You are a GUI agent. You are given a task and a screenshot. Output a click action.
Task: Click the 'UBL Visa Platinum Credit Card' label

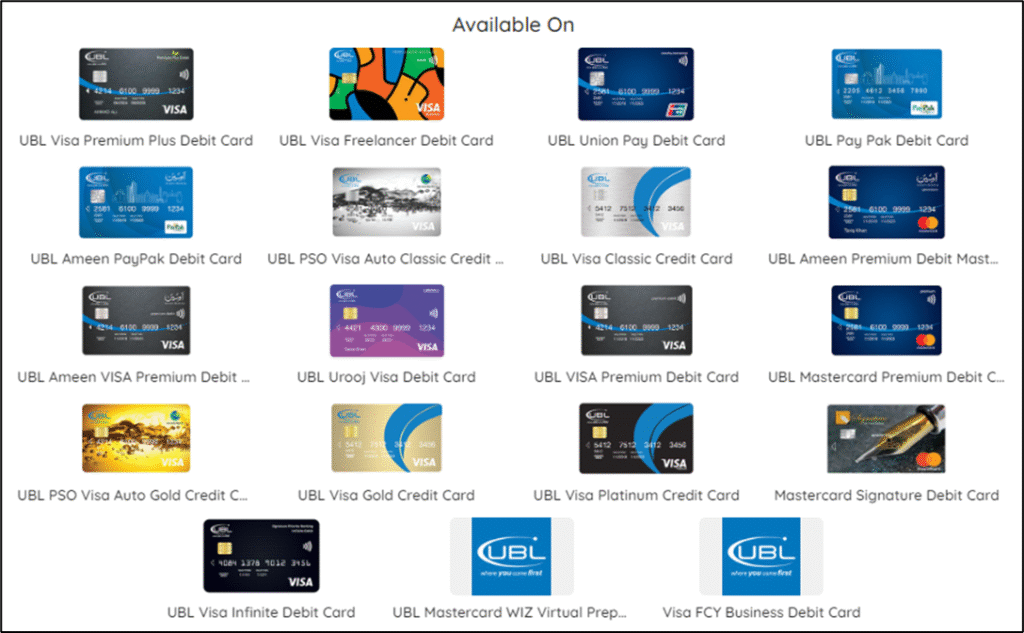click(x=636, y=495)
